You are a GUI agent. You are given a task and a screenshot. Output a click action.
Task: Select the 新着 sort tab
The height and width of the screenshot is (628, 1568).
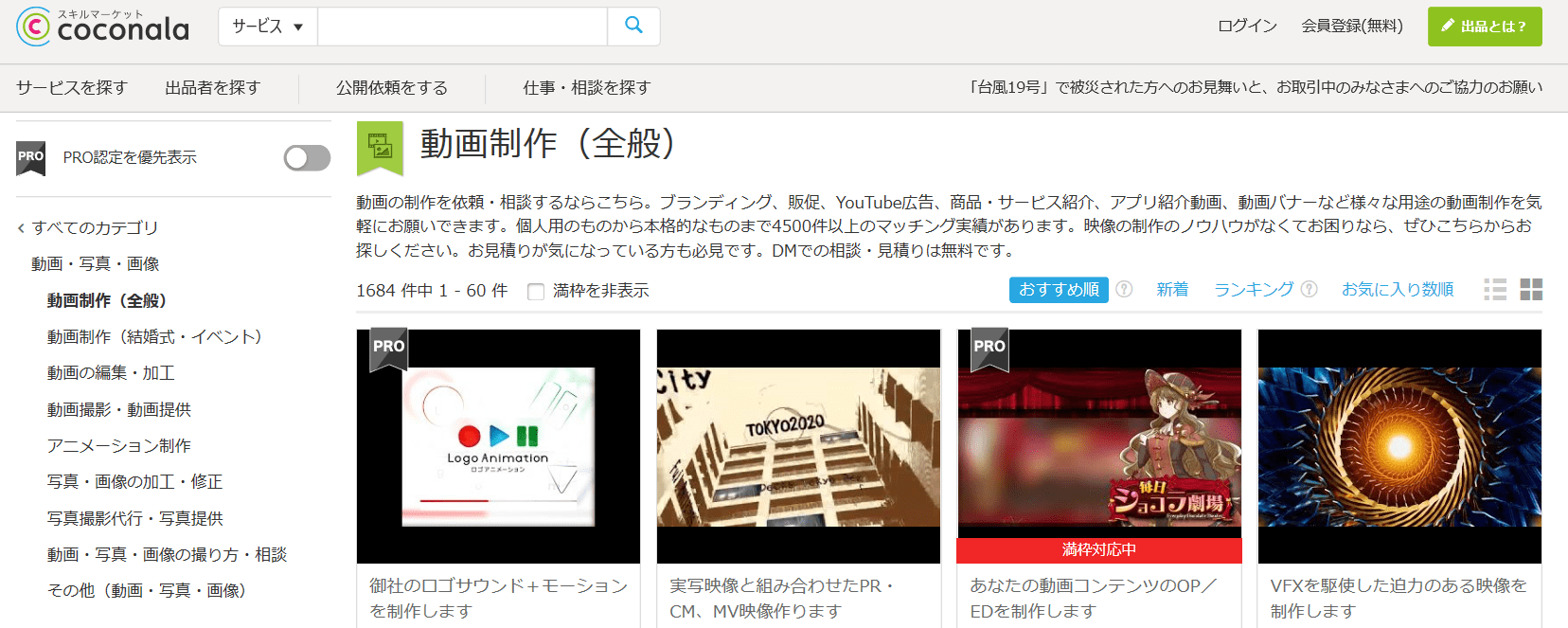pos(1172,290)
